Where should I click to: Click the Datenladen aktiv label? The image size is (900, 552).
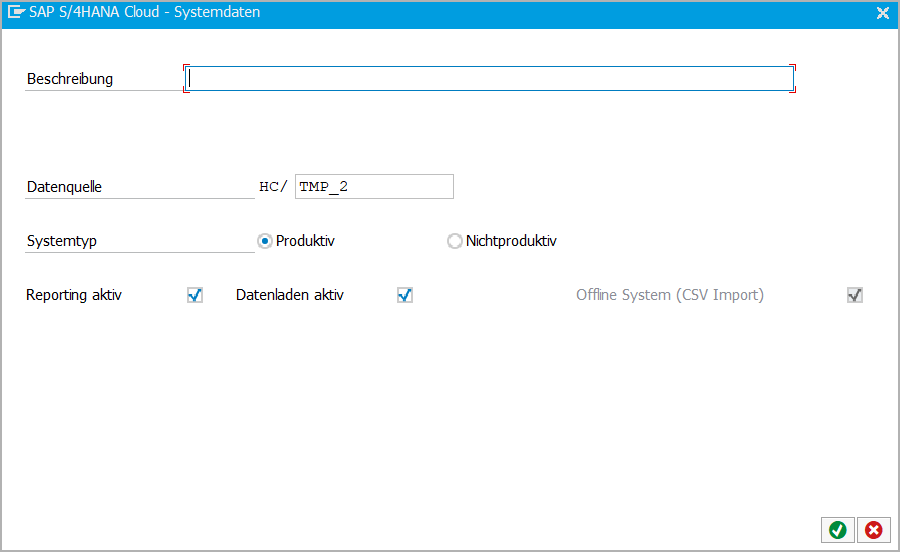[290, 295]
